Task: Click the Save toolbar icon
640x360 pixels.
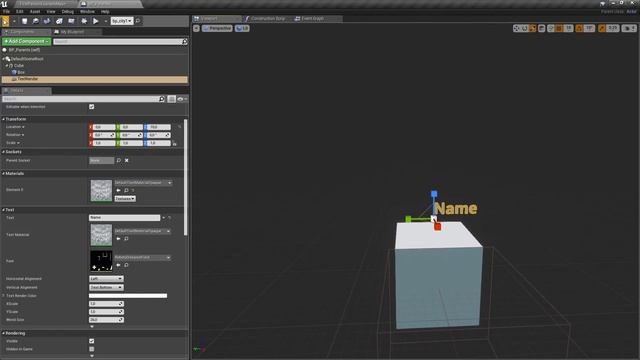Action: [x=24, y=21]
